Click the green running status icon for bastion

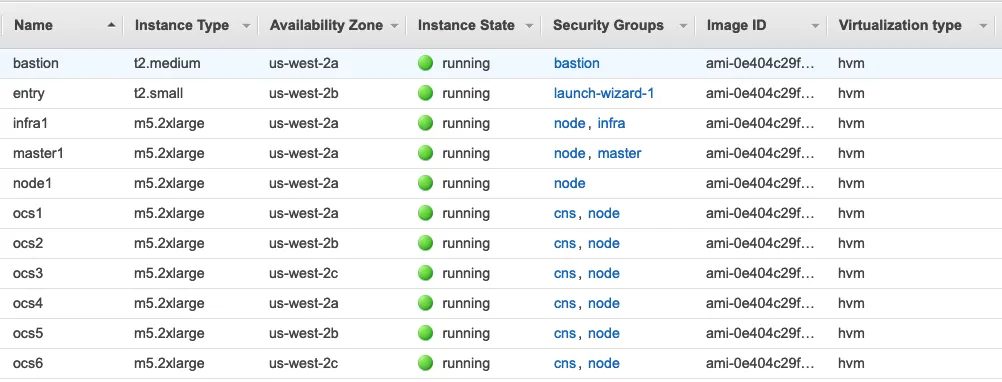click(426, 63)
